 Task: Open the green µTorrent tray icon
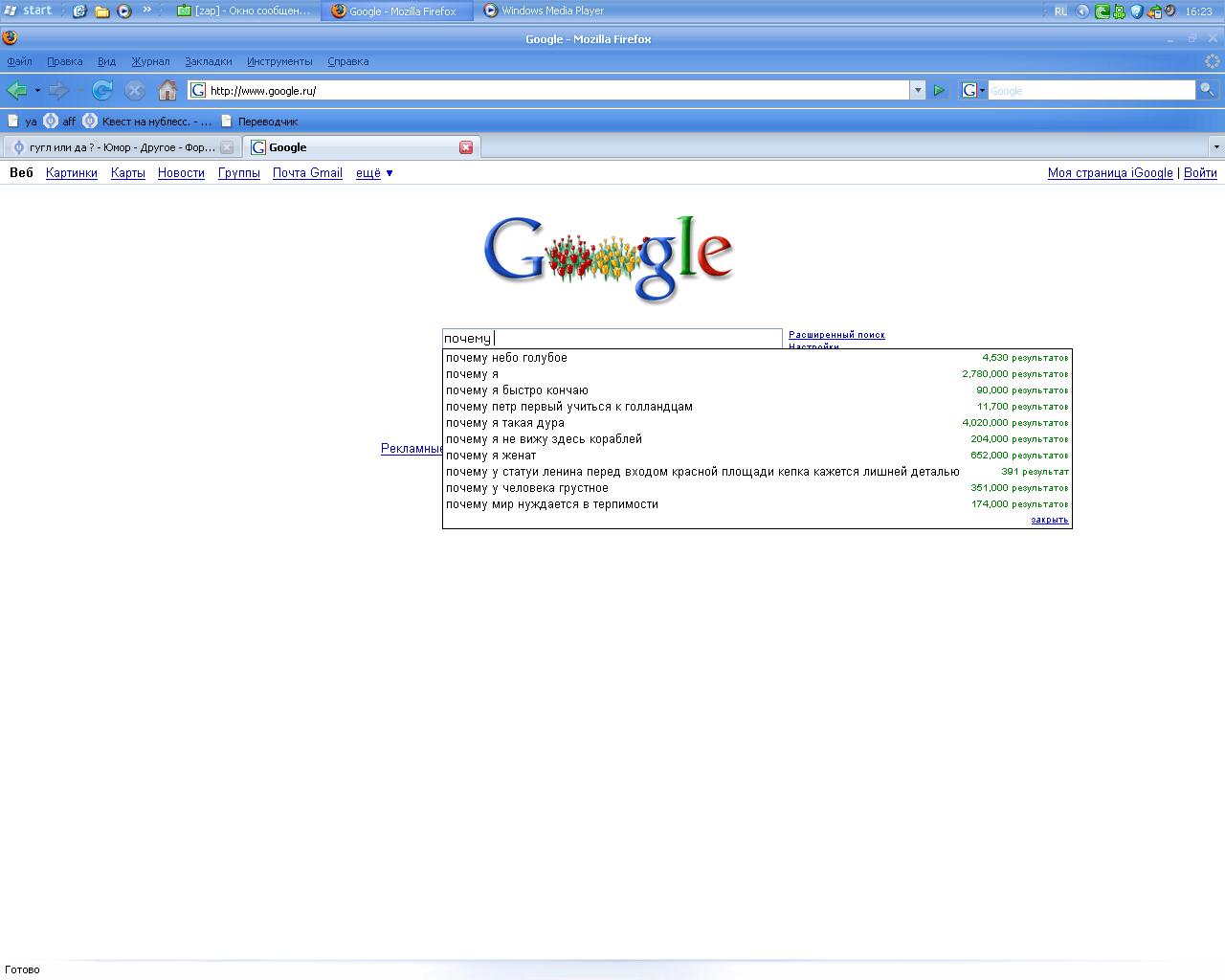point(1102,11)
